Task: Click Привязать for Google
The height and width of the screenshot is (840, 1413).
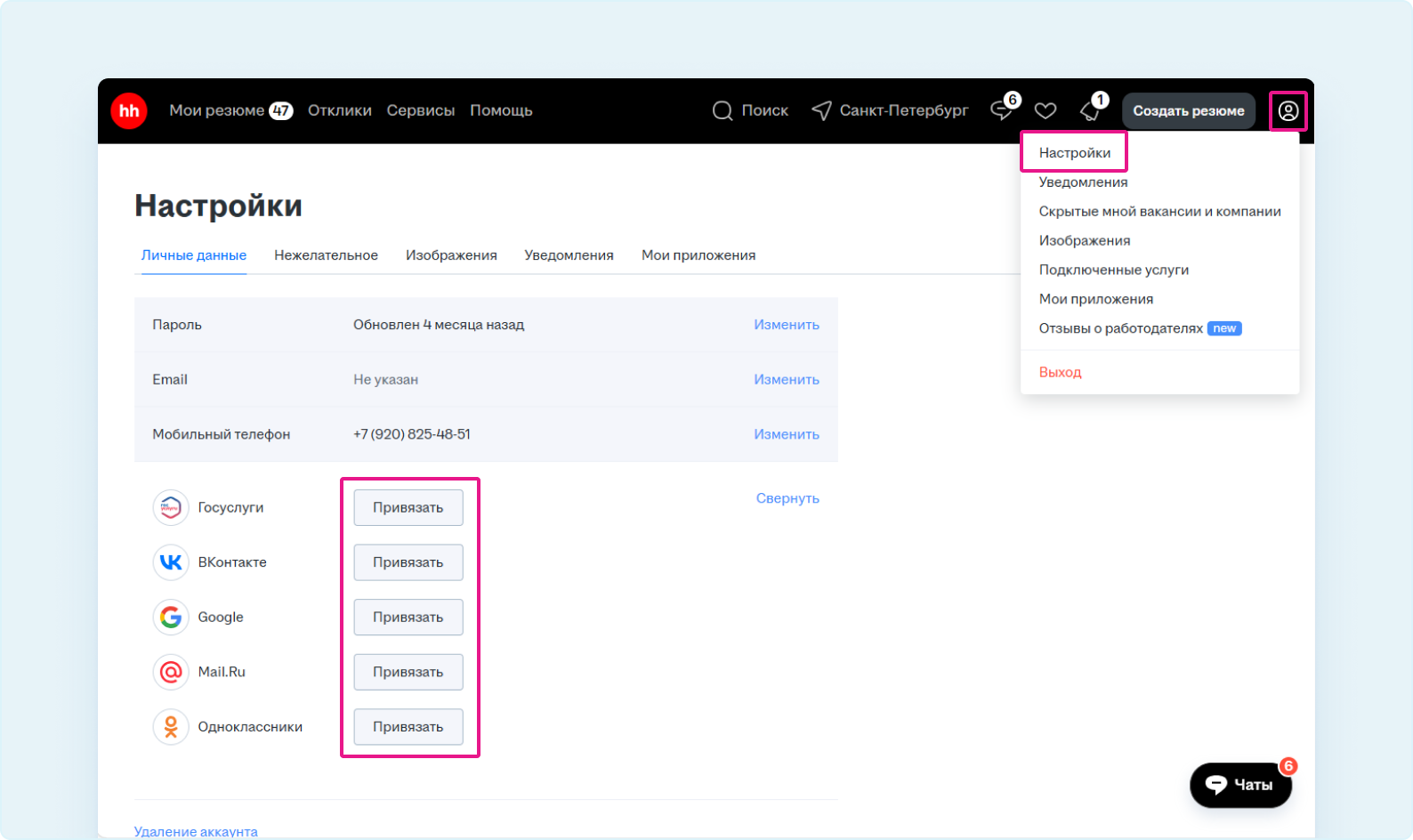Action: [408, 617]
